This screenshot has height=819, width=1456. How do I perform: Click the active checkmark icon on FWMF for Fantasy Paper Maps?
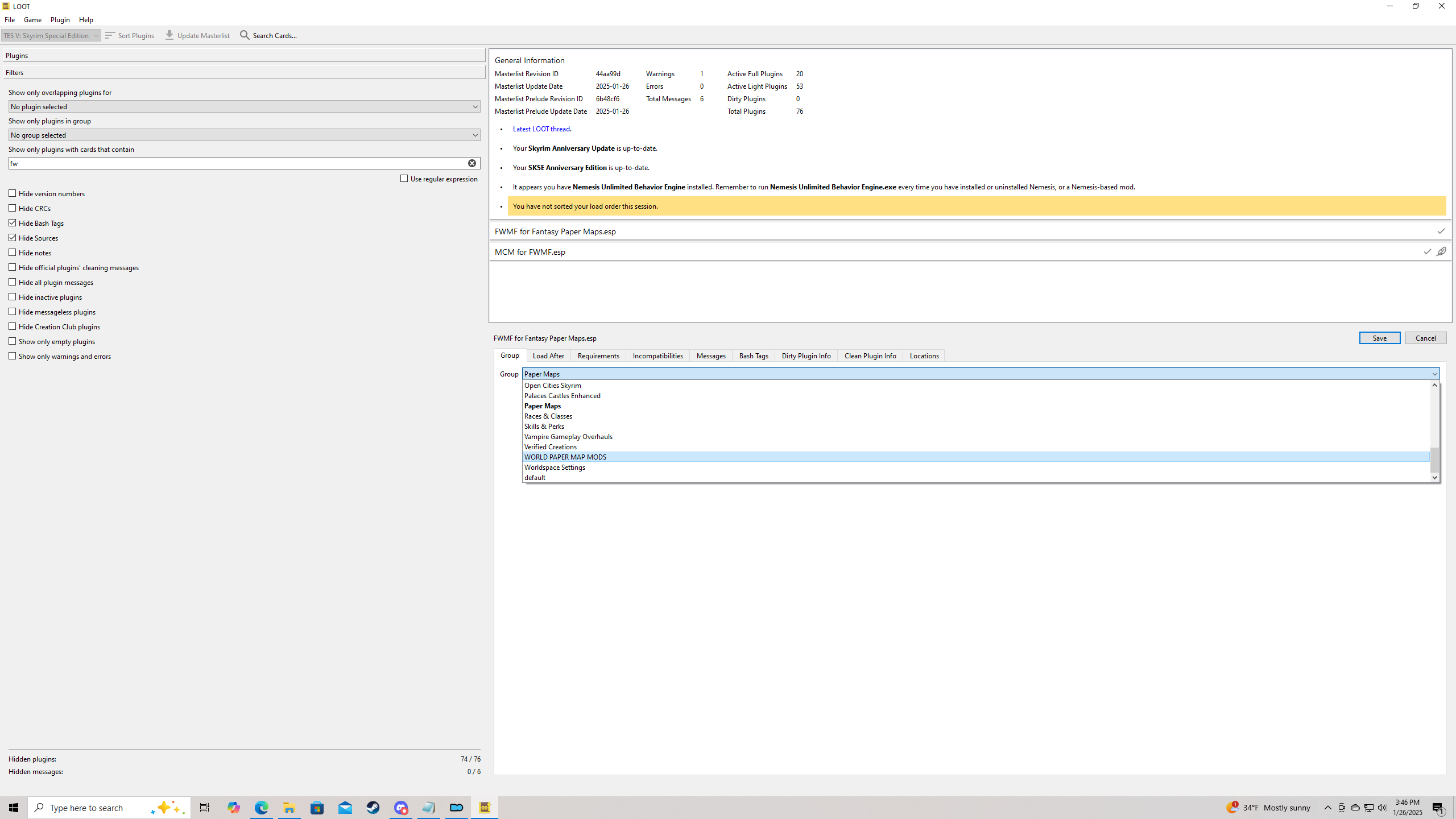1441,231
